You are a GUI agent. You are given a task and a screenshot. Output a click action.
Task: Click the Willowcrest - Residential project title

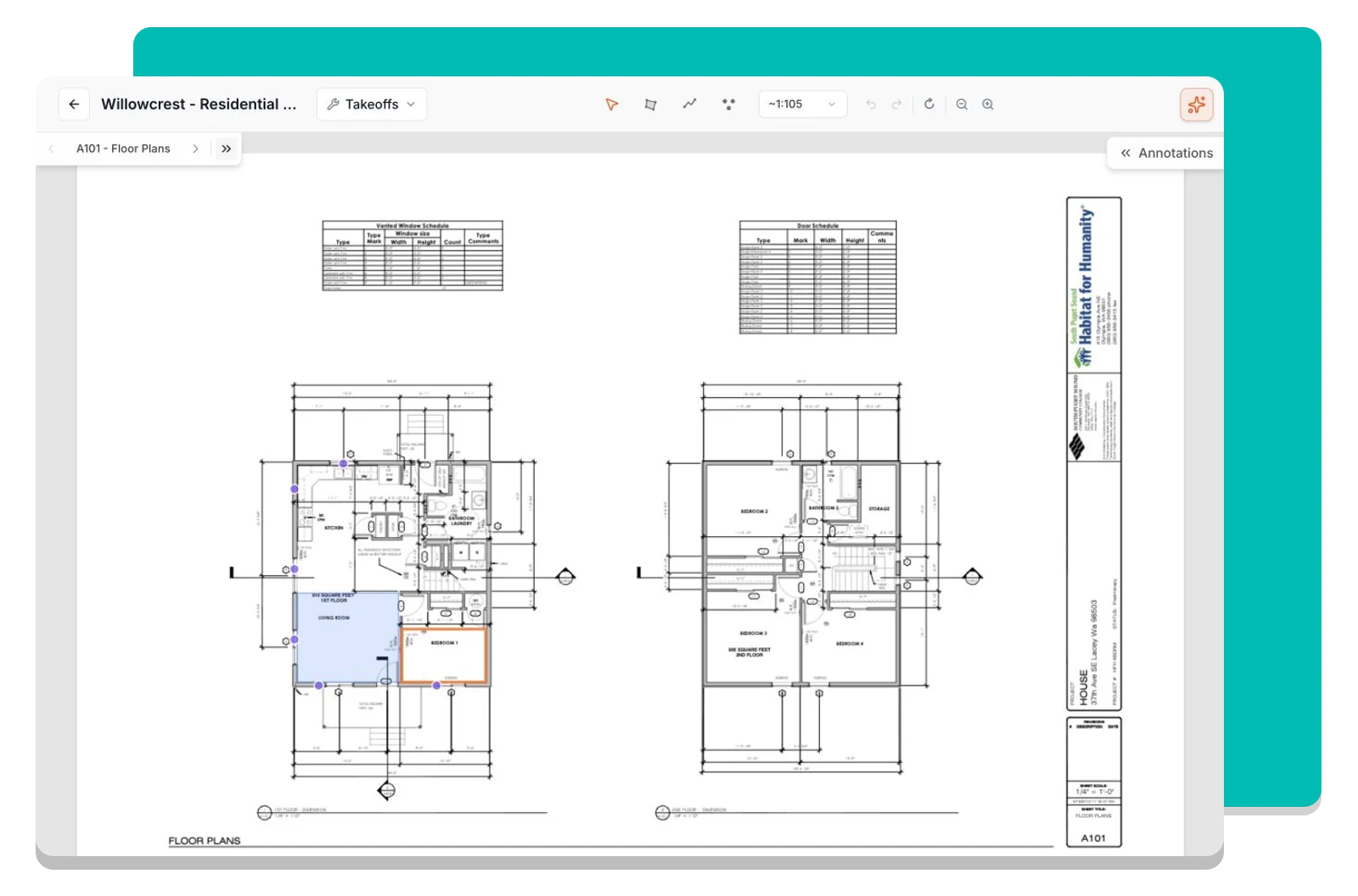click(199, 104)
